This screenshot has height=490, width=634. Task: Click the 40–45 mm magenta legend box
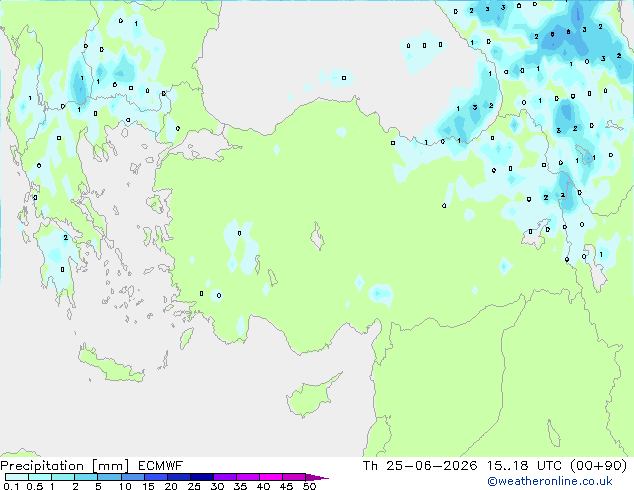[x=271, y=477]
